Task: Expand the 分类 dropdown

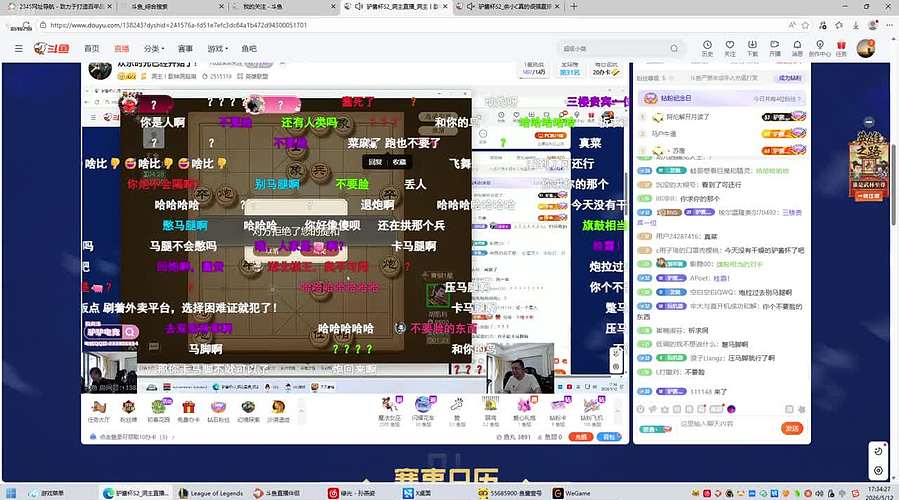Action: tap(154, 49)
